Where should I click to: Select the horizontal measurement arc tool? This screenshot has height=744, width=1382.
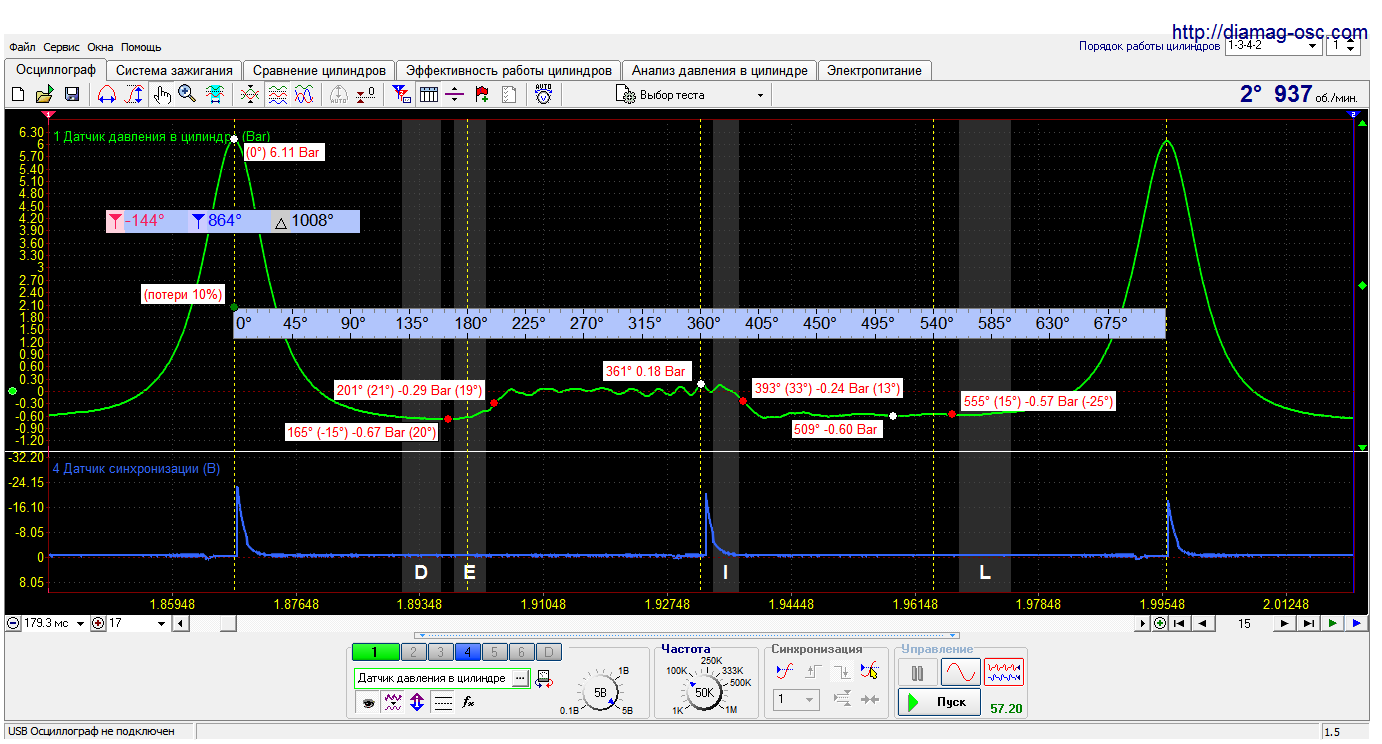coord(107,94)
